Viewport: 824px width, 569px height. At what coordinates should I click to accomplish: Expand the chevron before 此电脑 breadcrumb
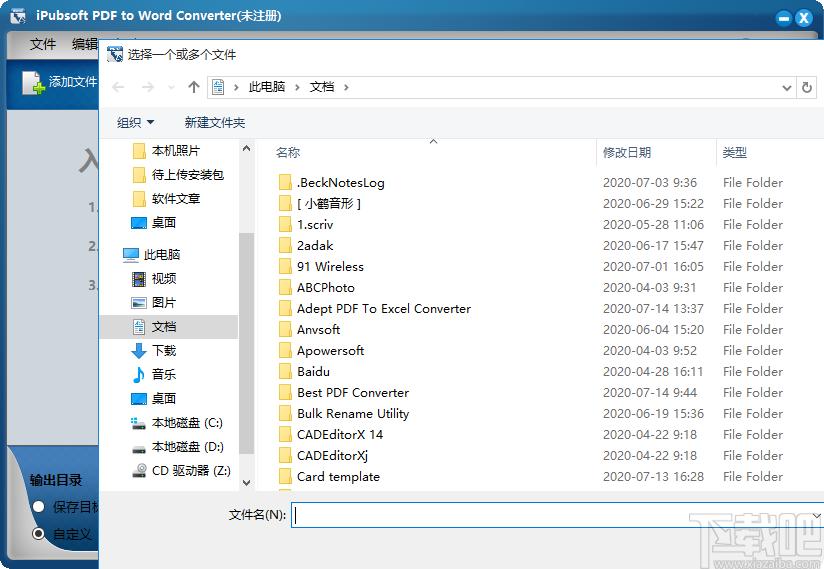pos(236,87)
